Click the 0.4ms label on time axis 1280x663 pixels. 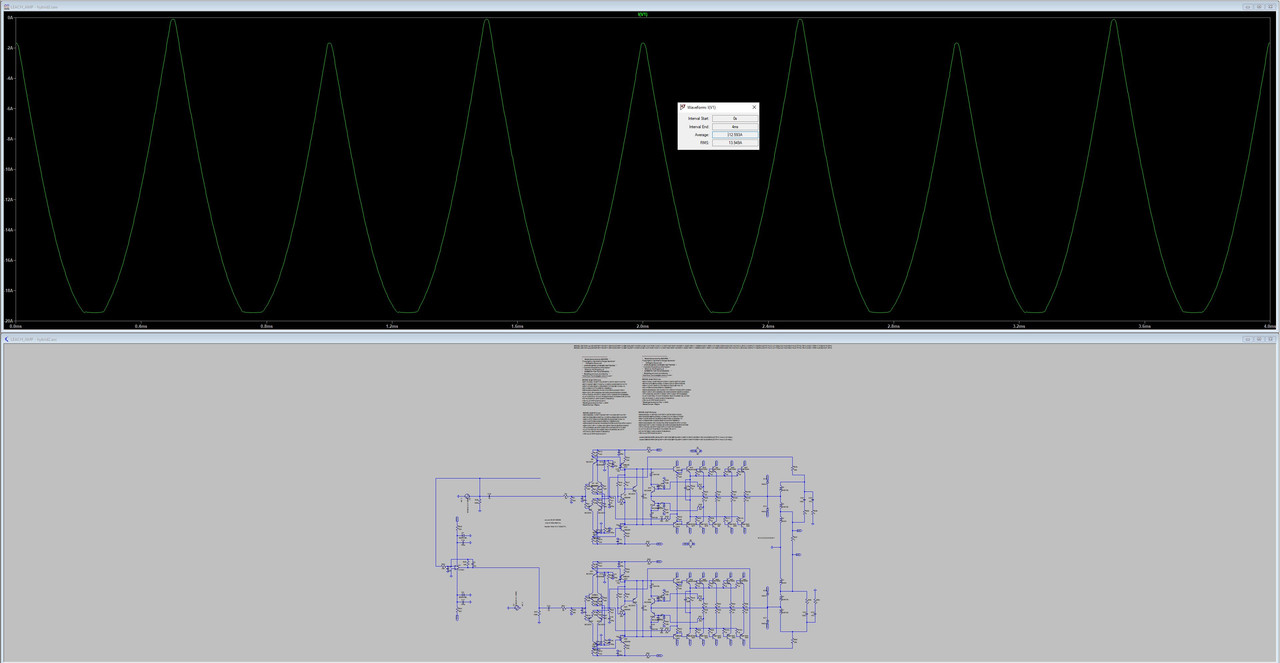coord(141,326)
